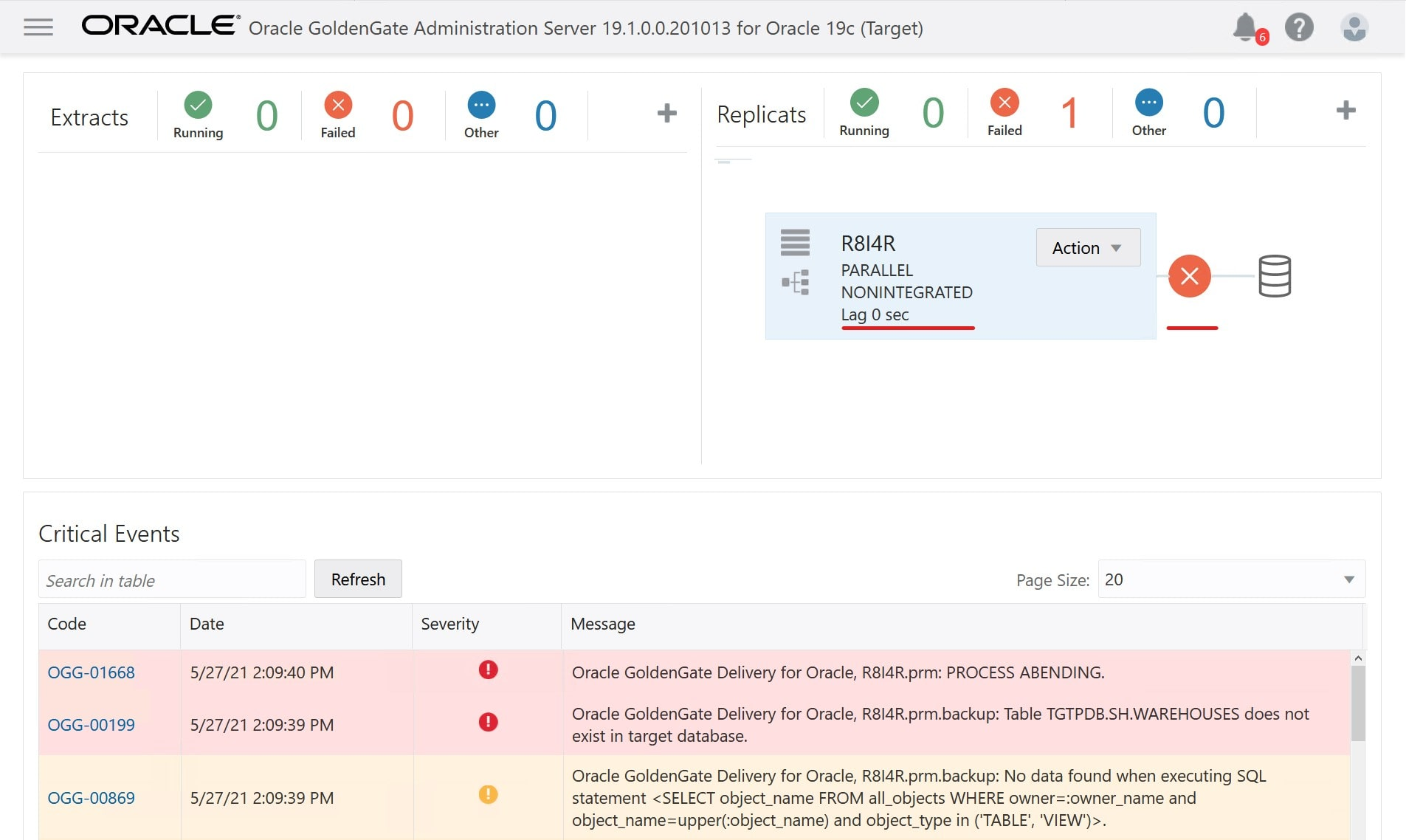1406x840 pixels.
Task: Click the Refresh button in Critical Events
Action: click(x=358, y=579)
